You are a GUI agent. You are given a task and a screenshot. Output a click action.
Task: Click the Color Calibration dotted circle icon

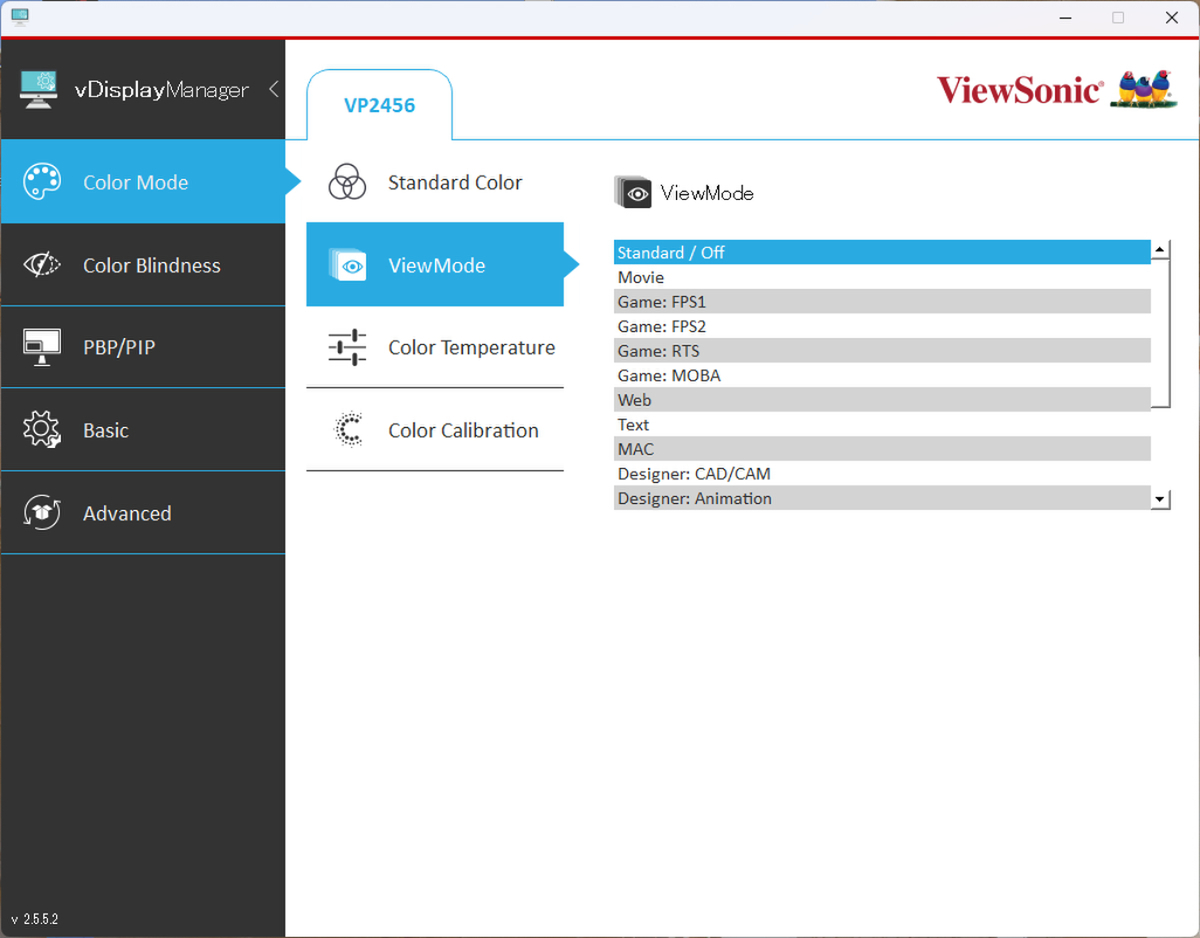coord(347,430)
